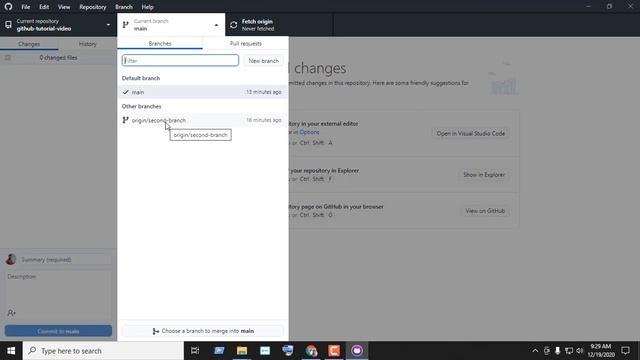Click the taskbar clock showing 9:29 AM
The image size is (640, 360).
coord(601,351)
